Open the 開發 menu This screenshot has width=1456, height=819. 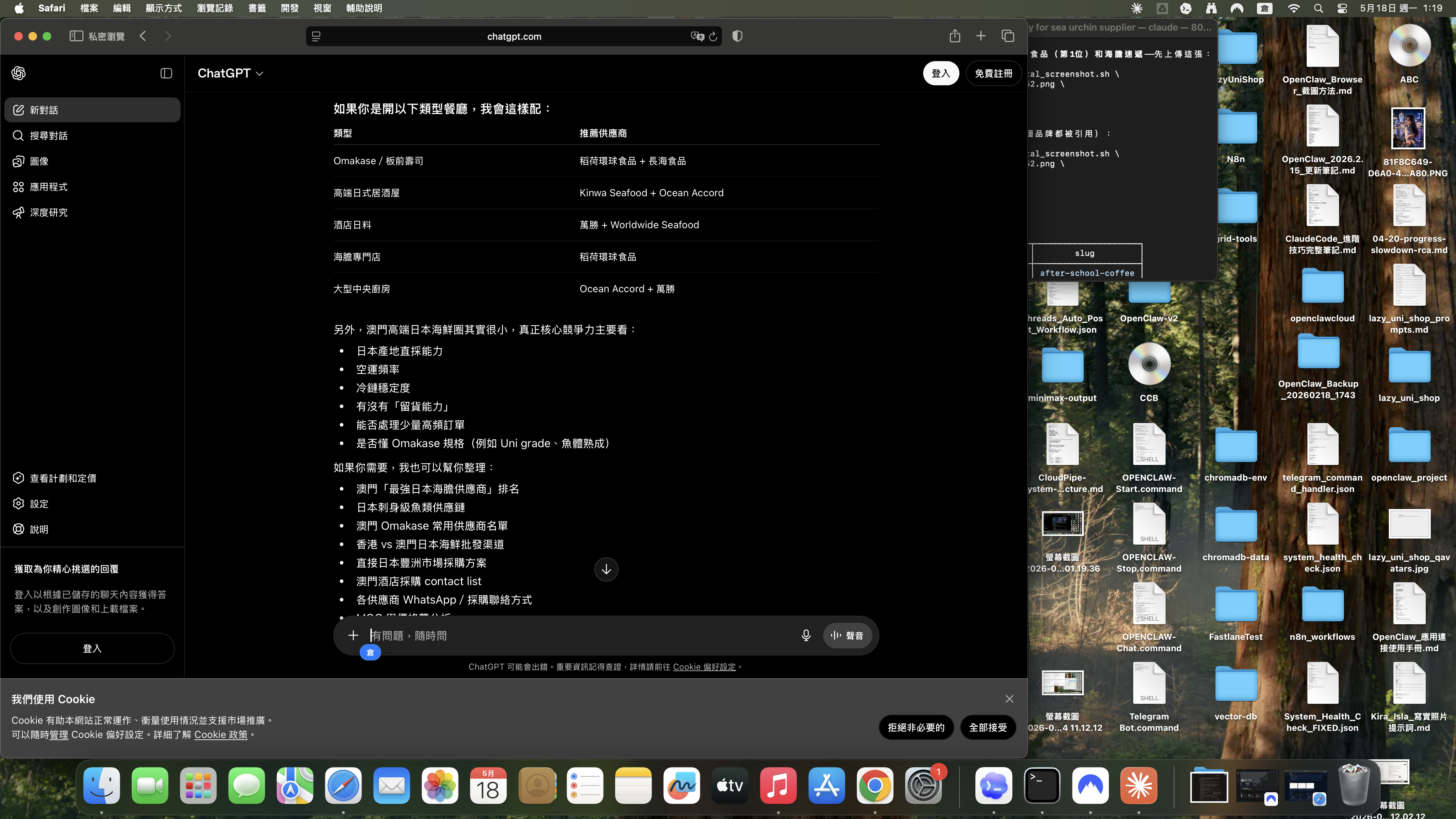[289, 8]
